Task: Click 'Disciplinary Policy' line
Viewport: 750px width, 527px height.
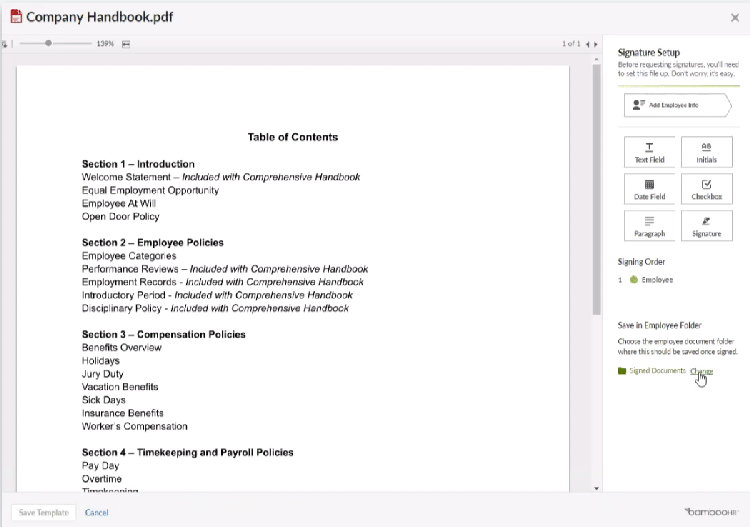Action: tap(215, 308)
